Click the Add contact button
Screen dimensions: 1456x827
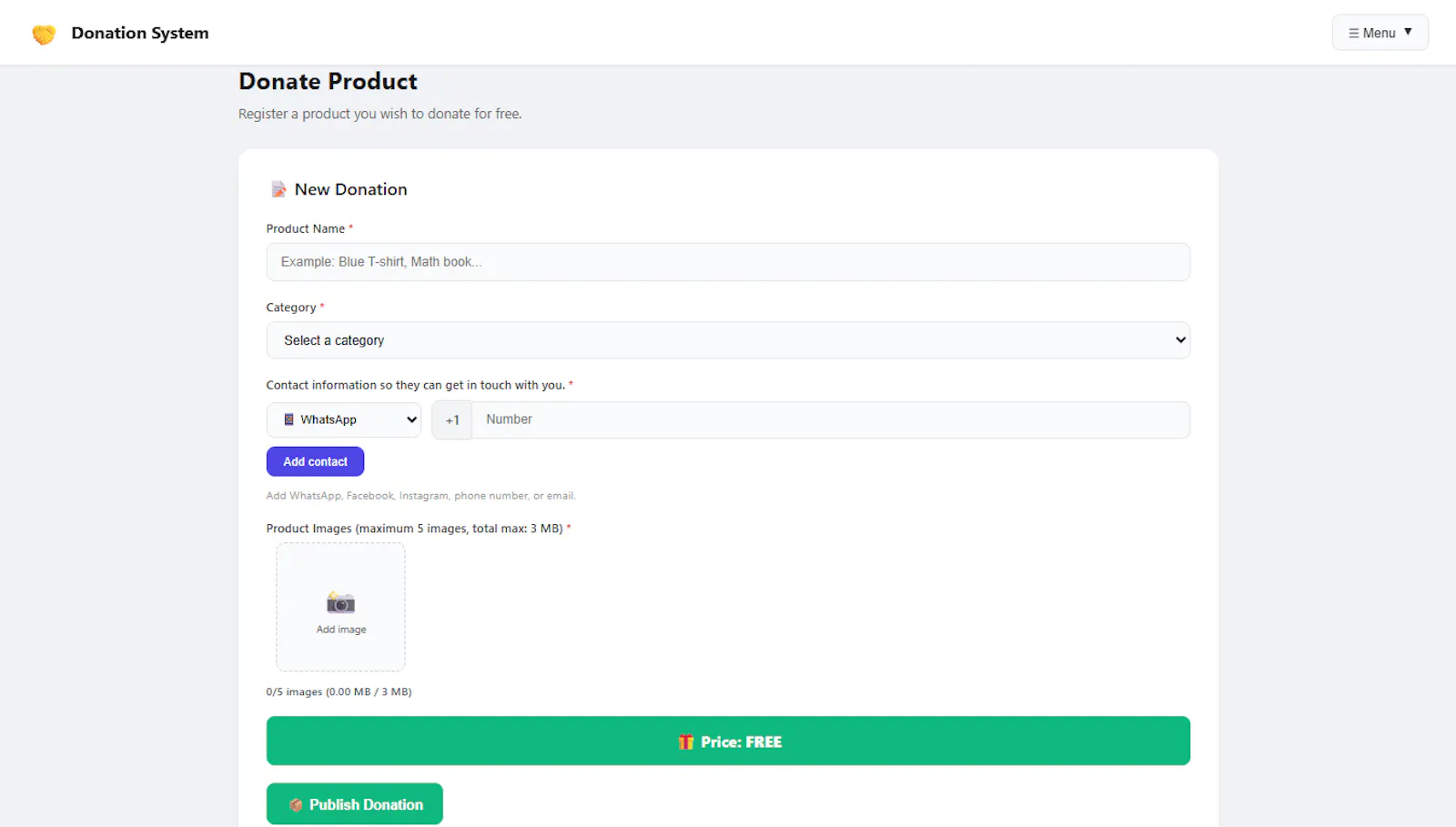[315, 461]
